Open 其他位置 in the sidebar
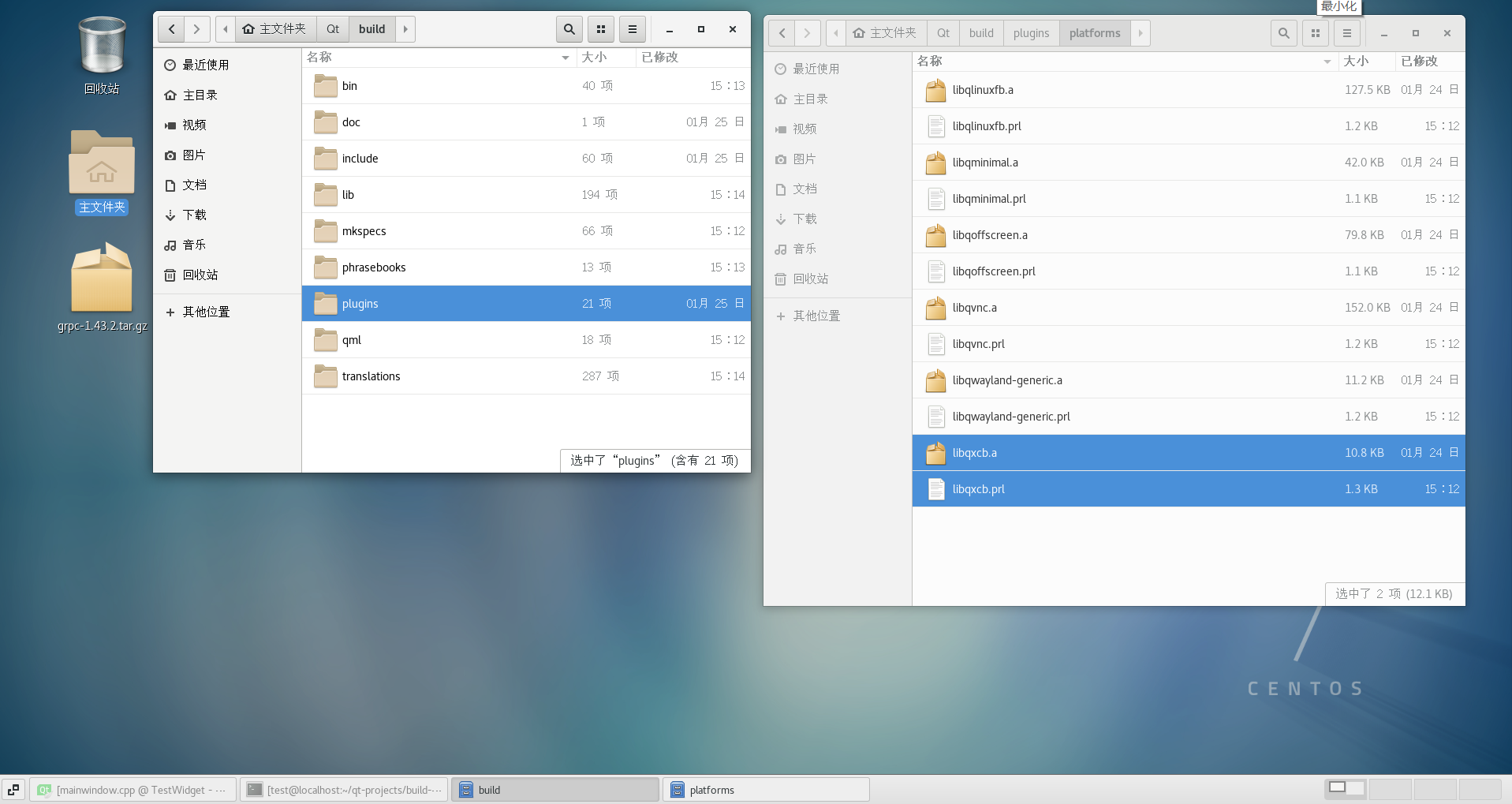The width and height of the screenshot is (1512, 804). [207, 312]
